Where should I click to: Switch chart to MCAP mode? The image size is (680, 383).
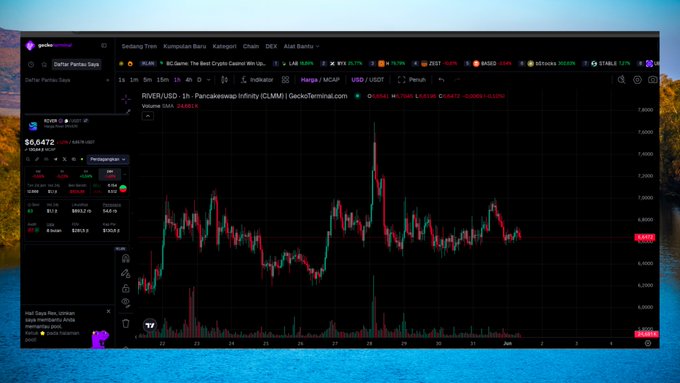(331, 80)
